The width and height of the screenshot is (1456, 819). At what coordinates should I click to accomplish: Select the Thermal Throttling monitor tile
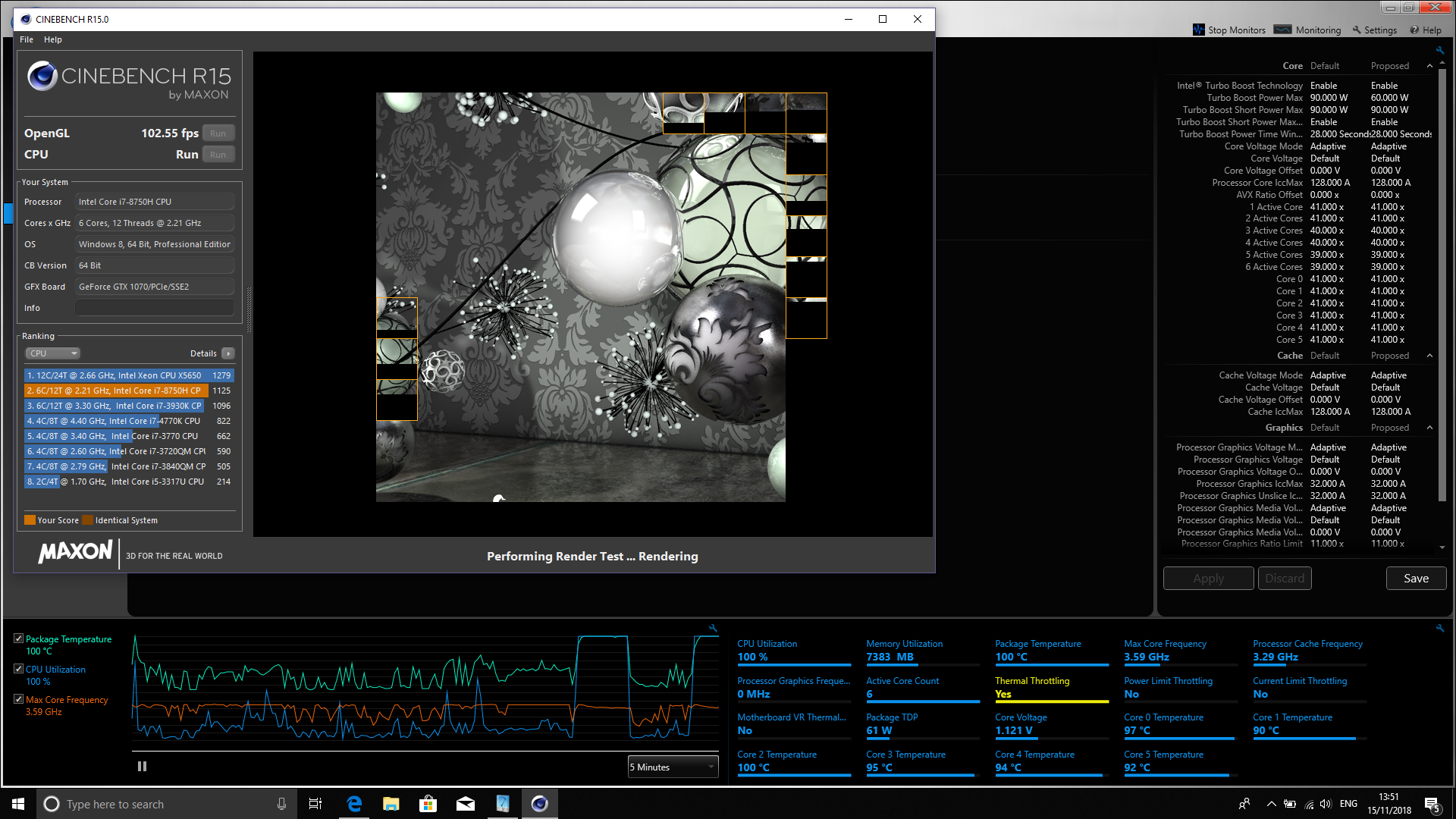coord(1052,688)
